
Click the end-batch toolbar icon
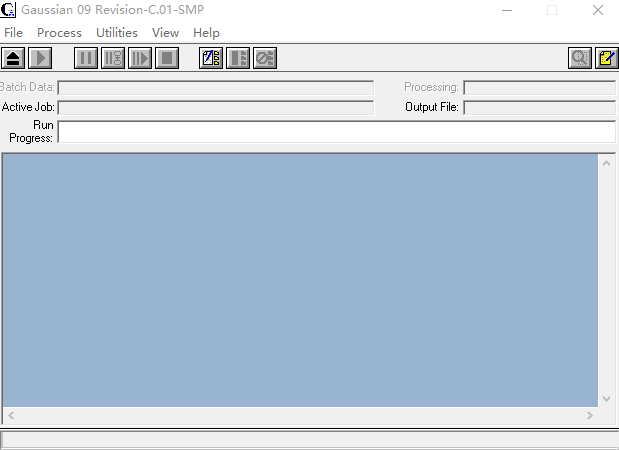(238, 58)
